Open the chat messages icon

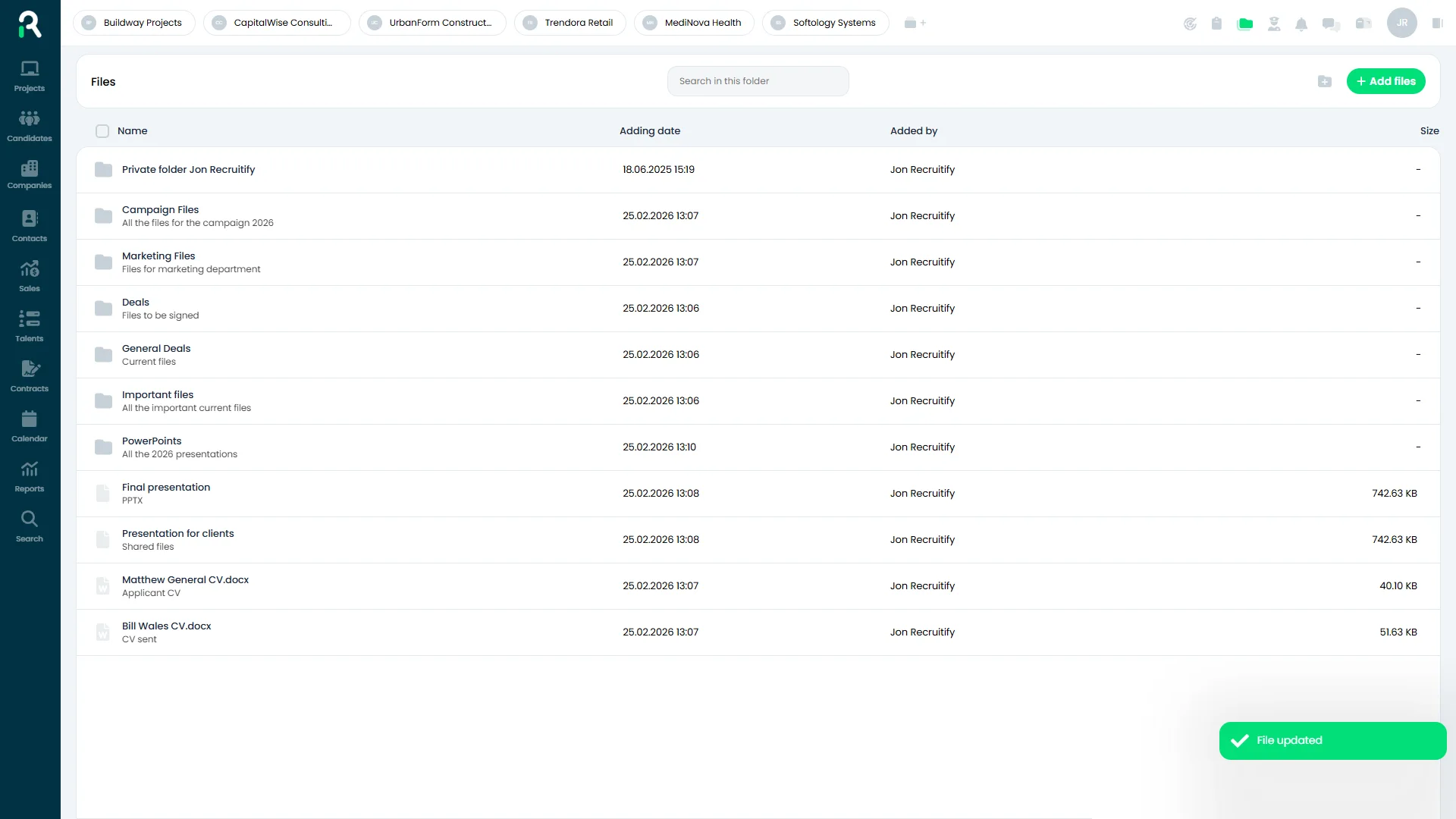(x=1331, y=24)
